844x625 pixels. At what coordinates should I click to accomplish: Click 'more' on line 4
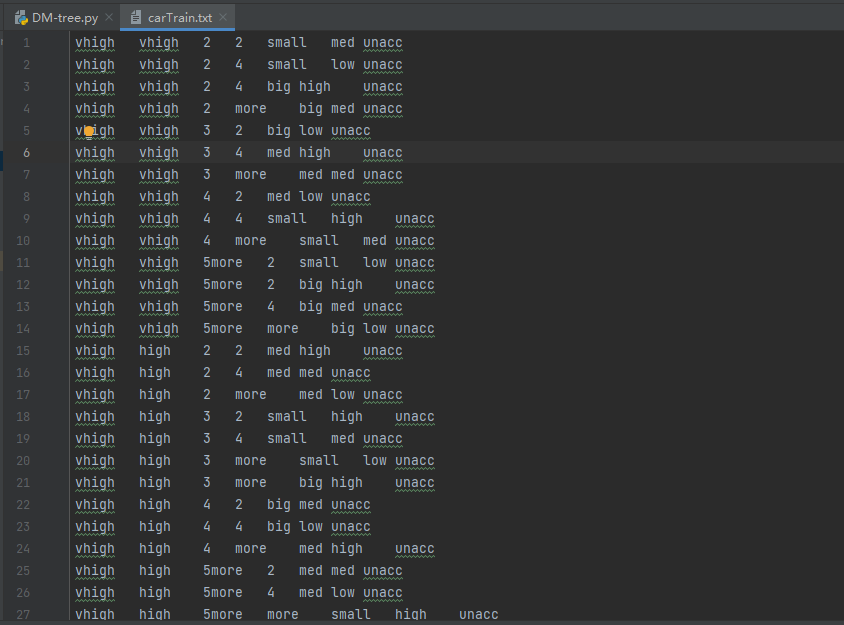(x=251, y=109)
